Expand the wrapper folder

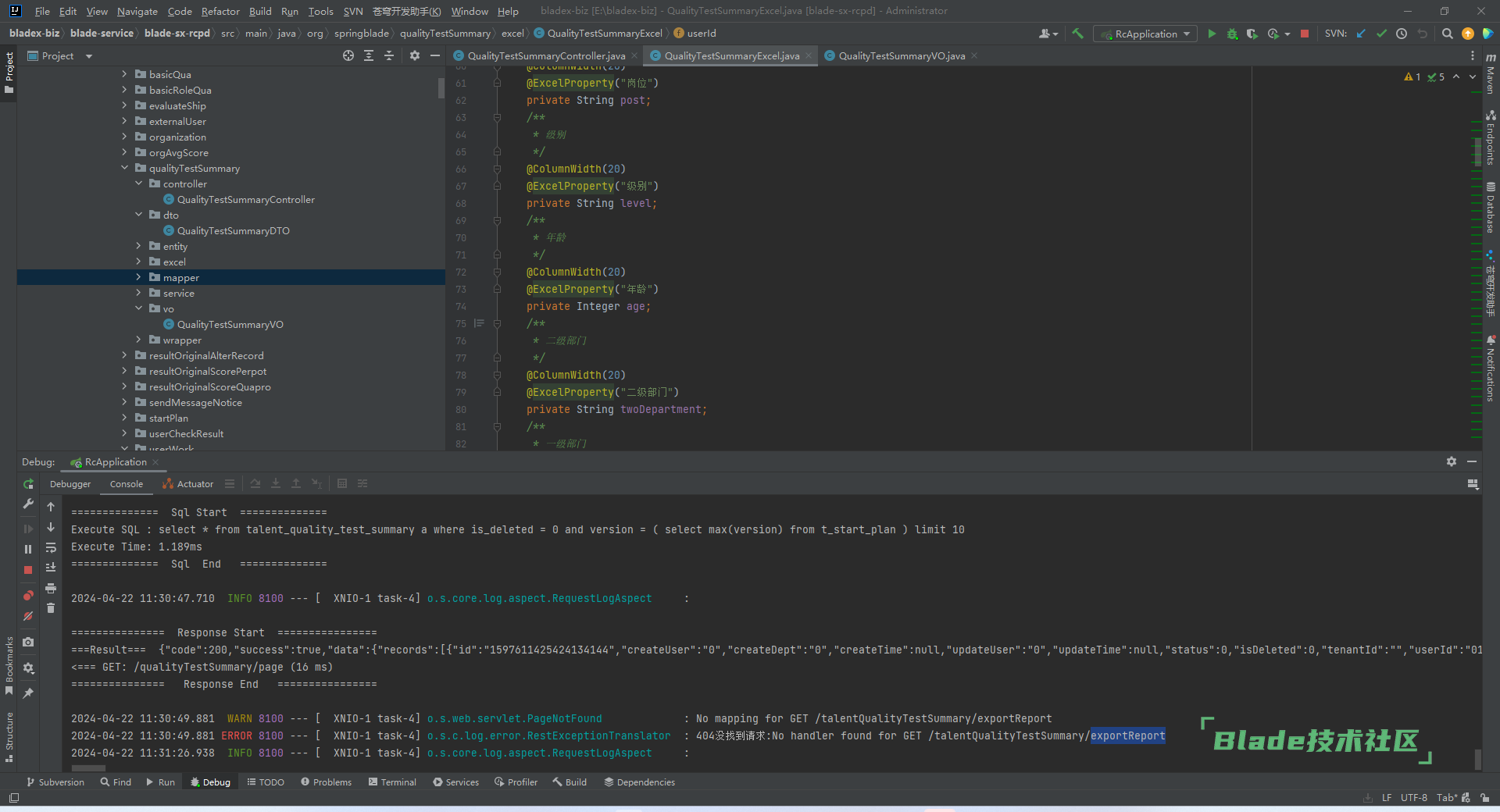(139, 340)
